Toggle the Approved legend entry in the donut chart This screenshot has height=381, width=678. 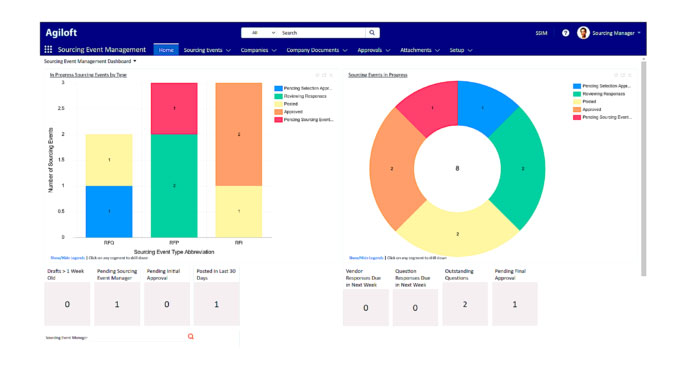587,109
